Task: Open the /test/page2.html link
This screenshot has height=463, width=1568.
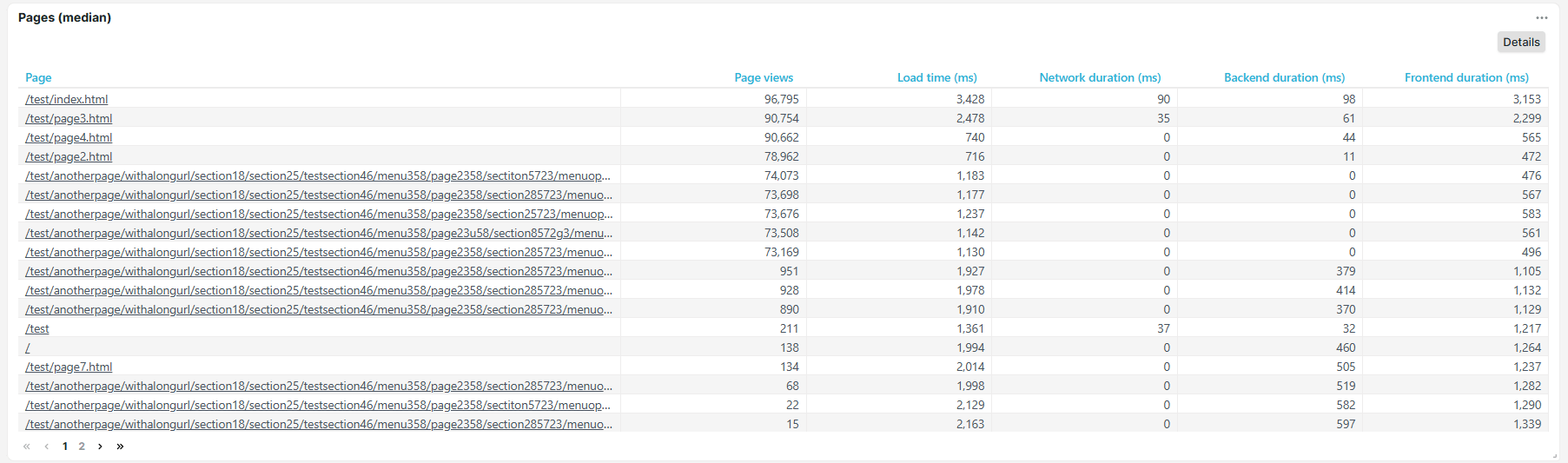Action: (x=69, y=156)
